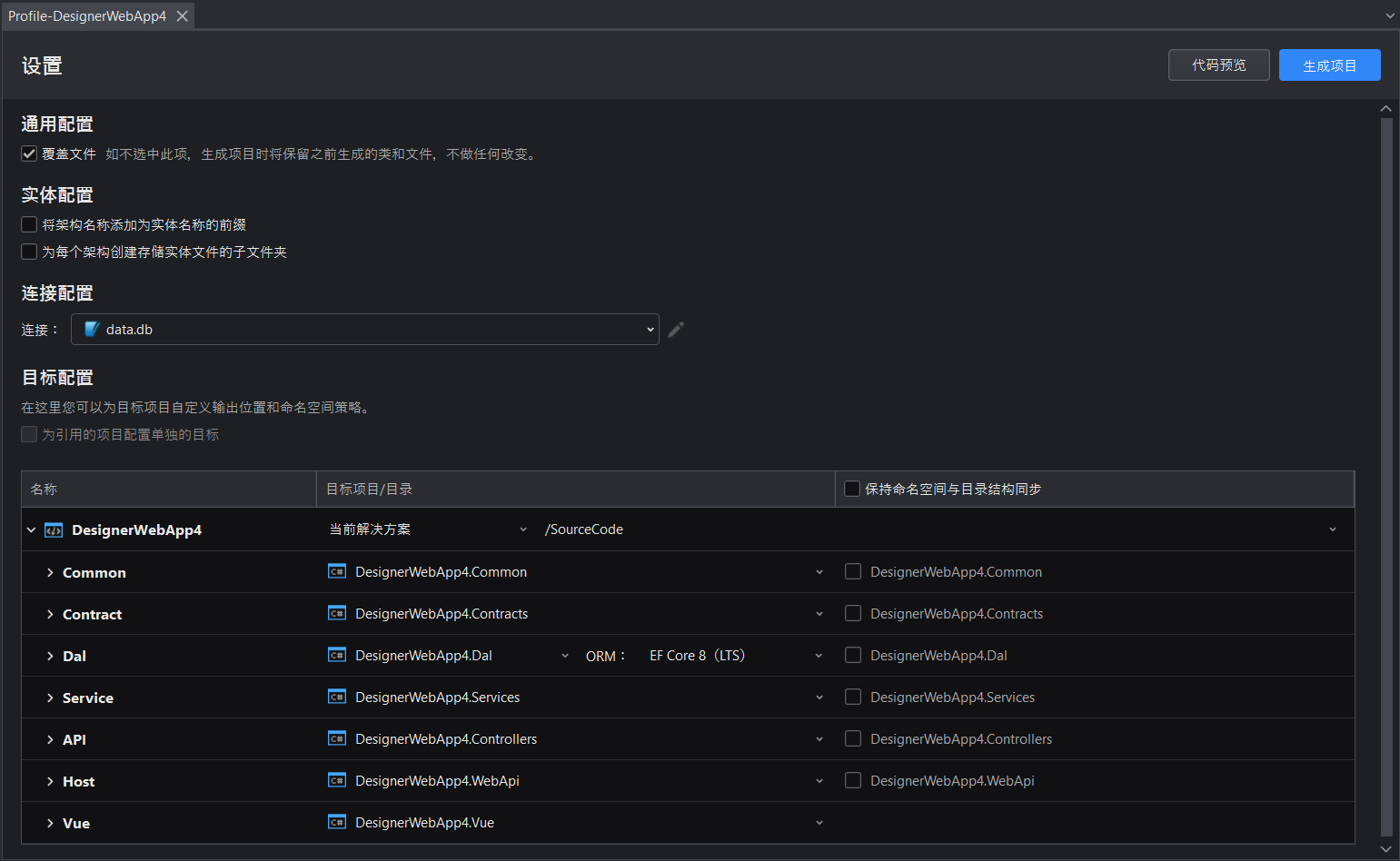Click the DesignerWebApp4.WebApi namespace text

click(x=952, y=781)
